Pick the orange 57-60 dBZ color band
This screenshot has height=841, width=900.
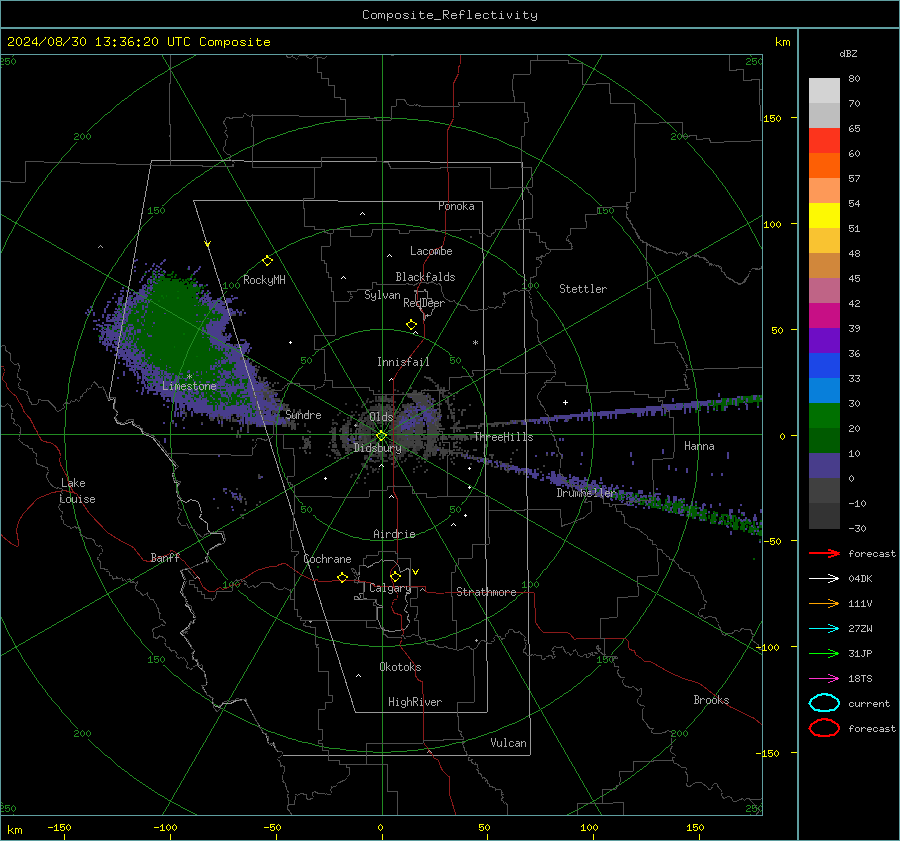click(824, 166)
